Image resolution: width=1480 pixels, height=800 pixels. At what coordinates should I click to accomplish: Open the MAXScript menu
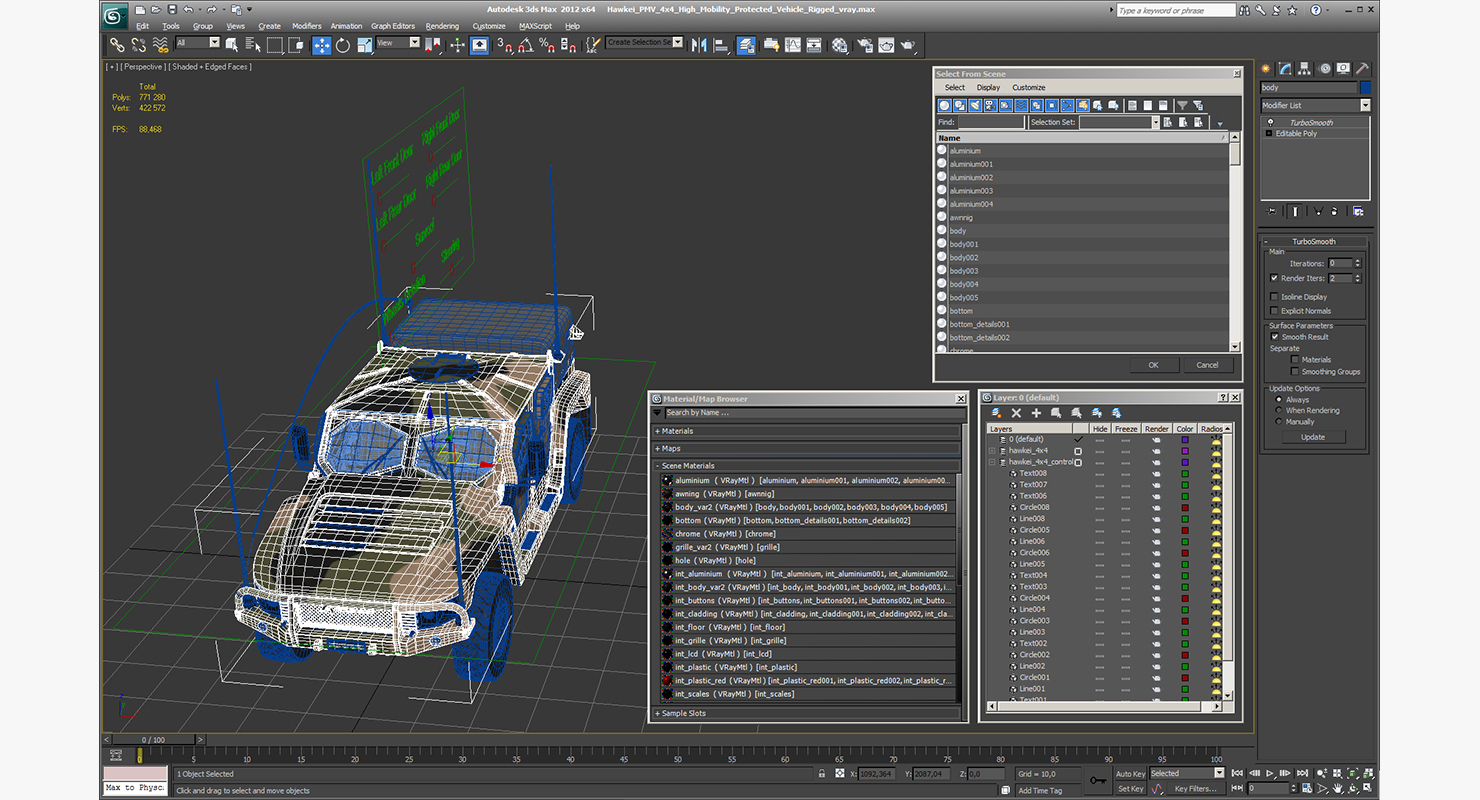point(535,26)
